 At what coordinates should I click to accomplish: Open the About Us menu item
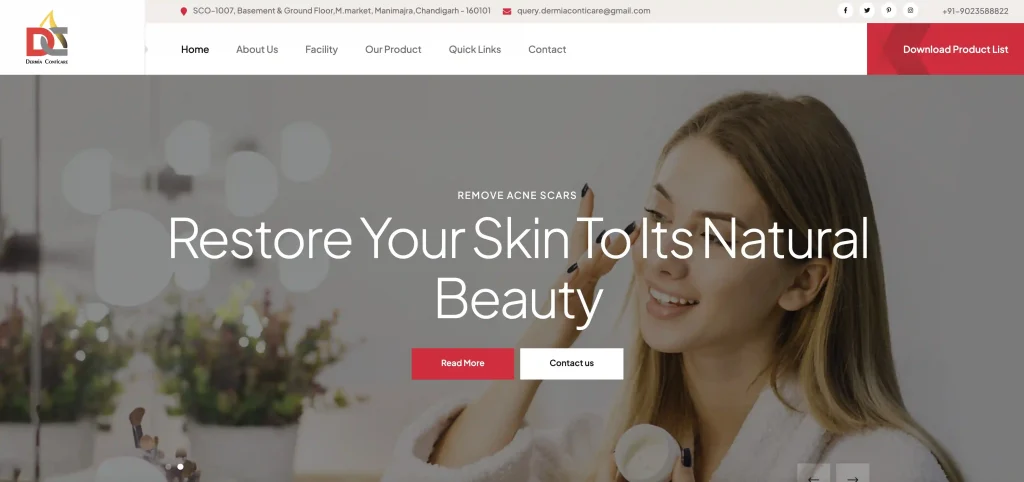pos(257,50)
